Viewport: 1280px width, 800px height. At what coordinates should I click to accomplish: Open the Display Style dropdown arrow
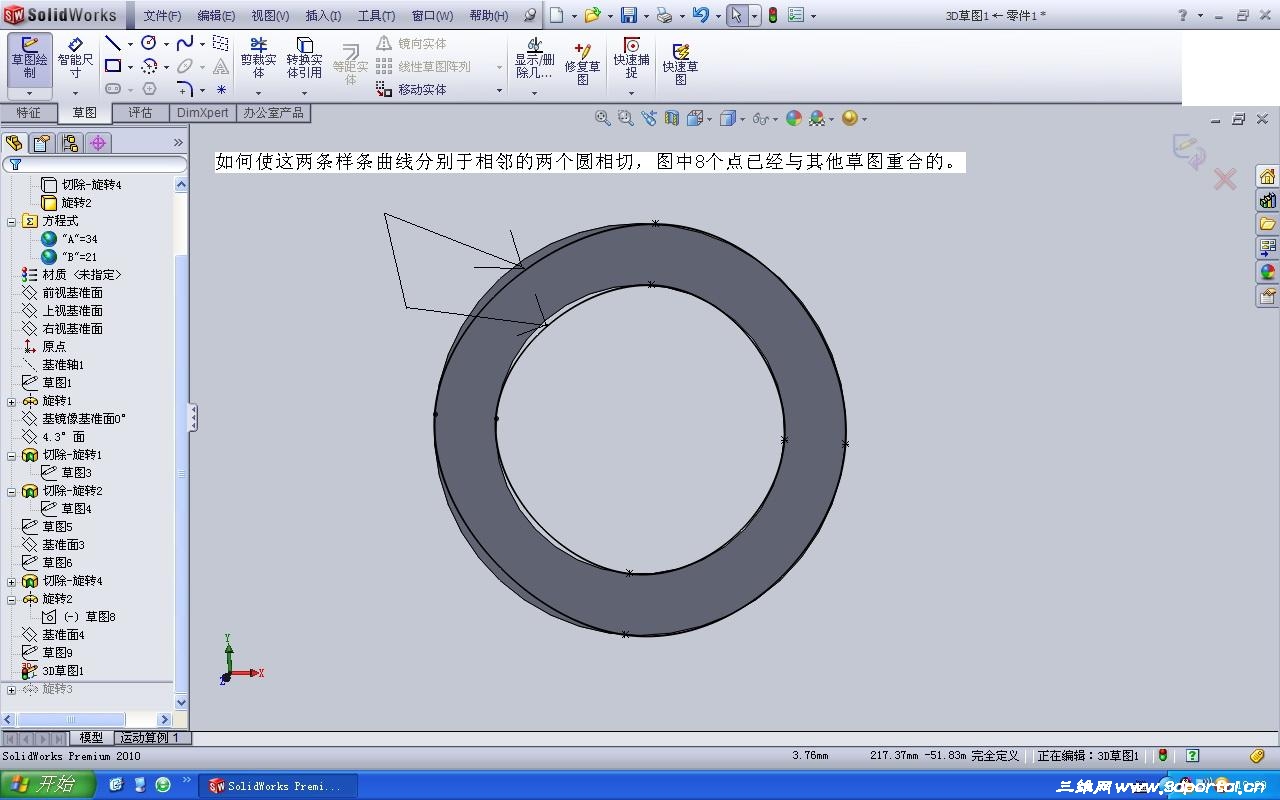point(742,119)
